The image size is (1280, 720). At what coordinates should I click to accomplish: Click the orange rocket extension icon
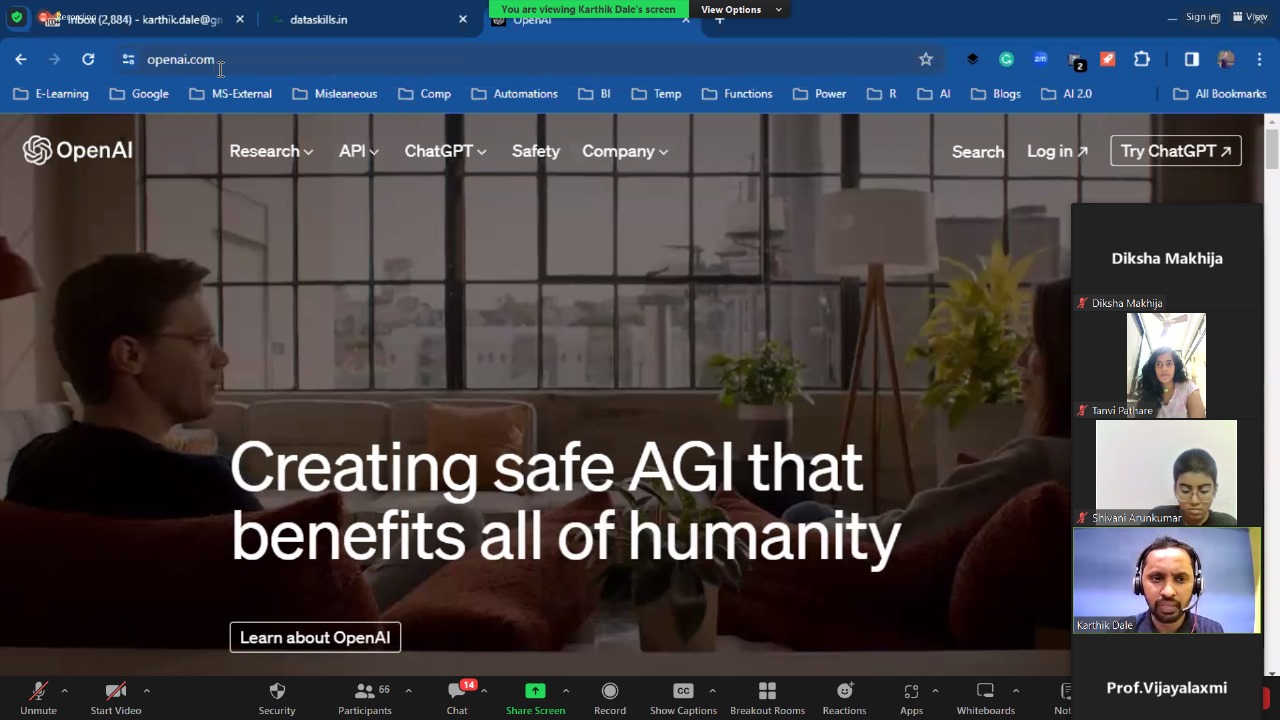(1108, 59)
